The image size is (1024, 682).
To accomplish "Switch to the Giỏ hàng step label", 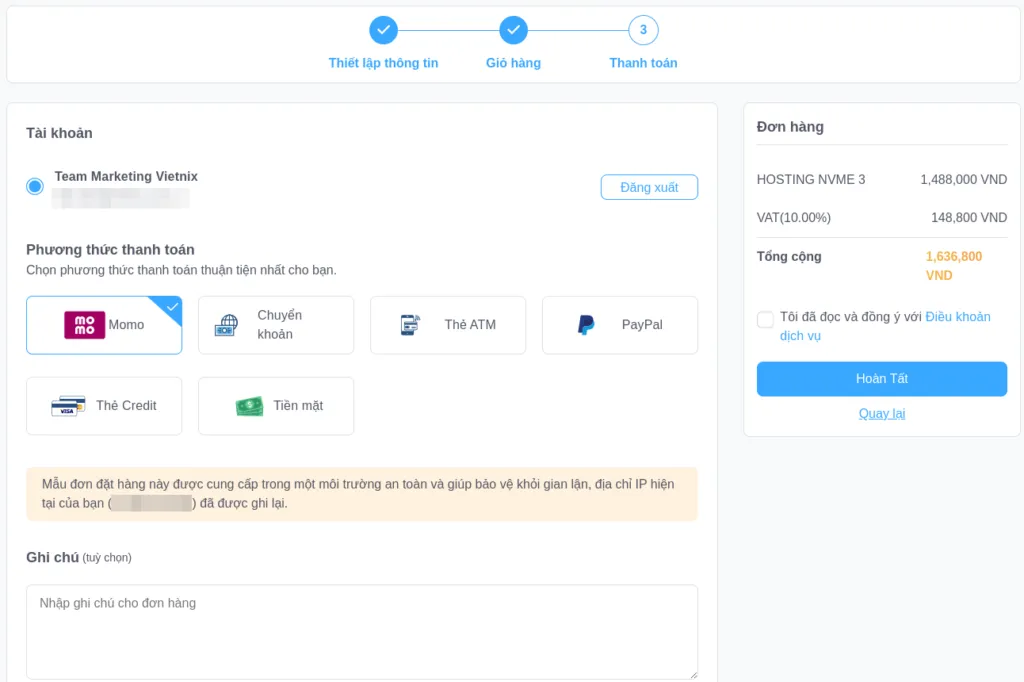I will pos(513,63).
